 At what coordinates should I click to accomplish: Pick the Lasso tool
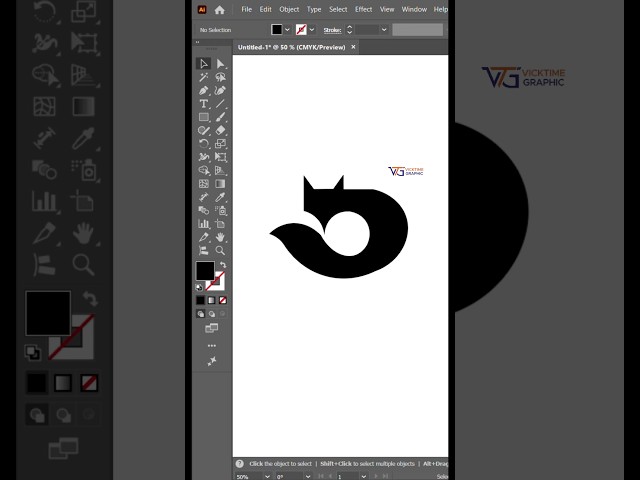(220, 77)
